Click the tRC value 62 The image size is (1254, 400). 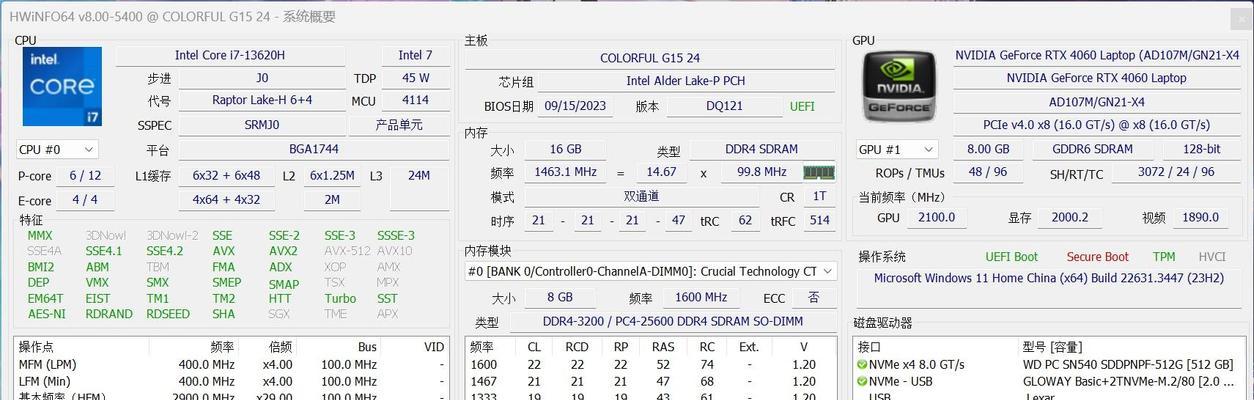pos(745,220)
